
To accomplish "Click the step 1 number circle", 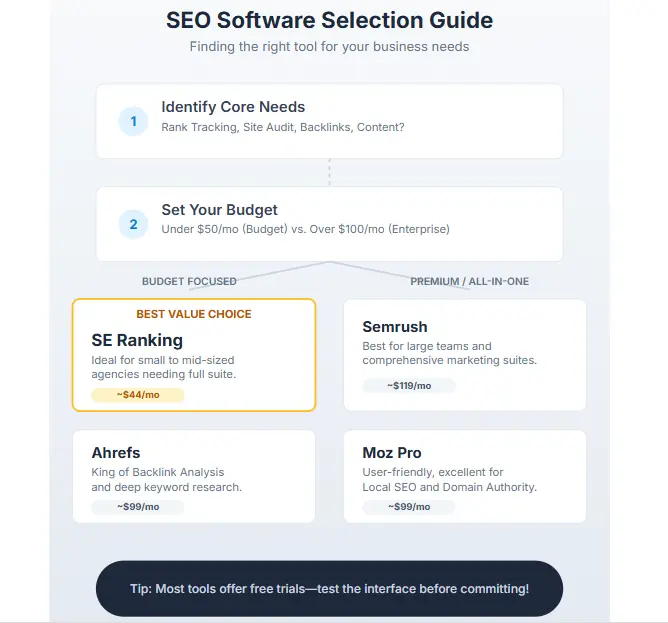I will pyautogui.click(x=133, y=121).
